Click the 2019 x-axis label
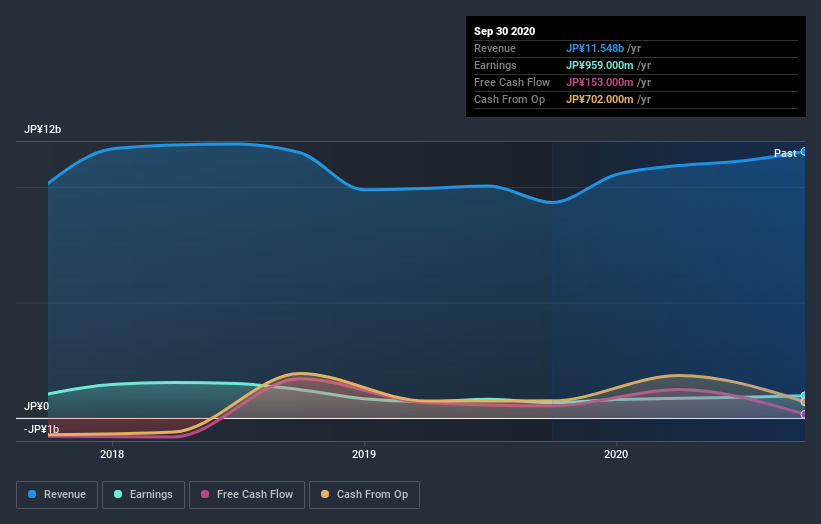This screenshot has height=524, width=821. 364,454
